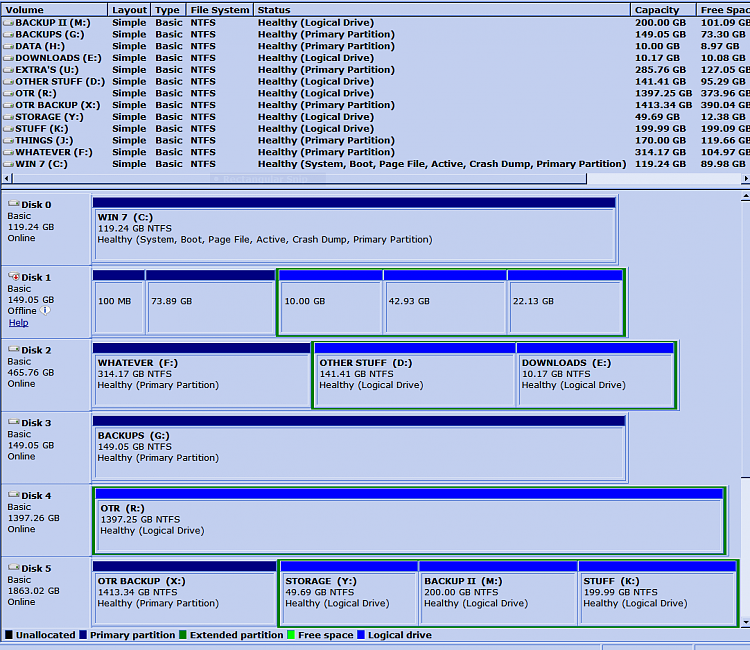Click the info icon next to Offline
Screen dimensions: 750x650
point(45,310)
